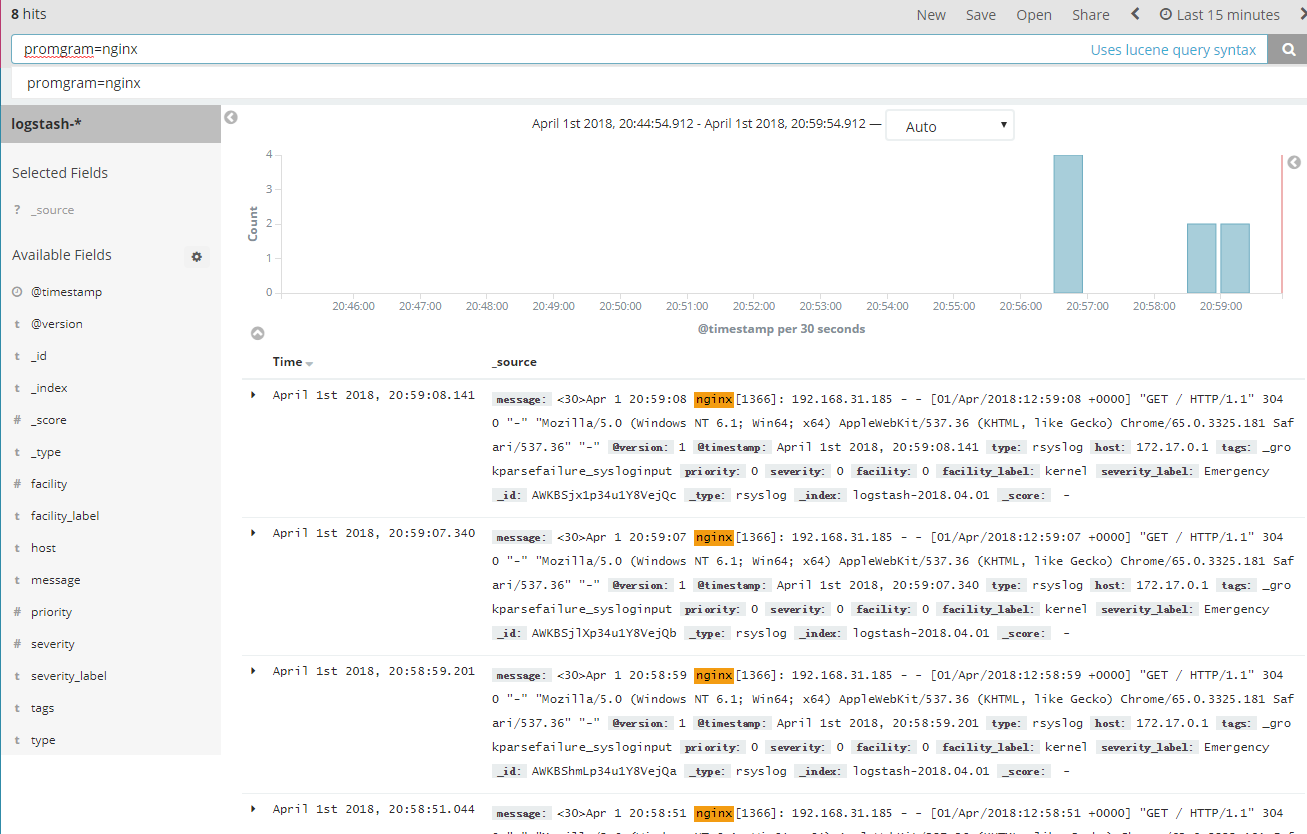The width and height of the screenshot is (1307, 834).
Task: Open the Auto interval dropdown
Action: 949,126
